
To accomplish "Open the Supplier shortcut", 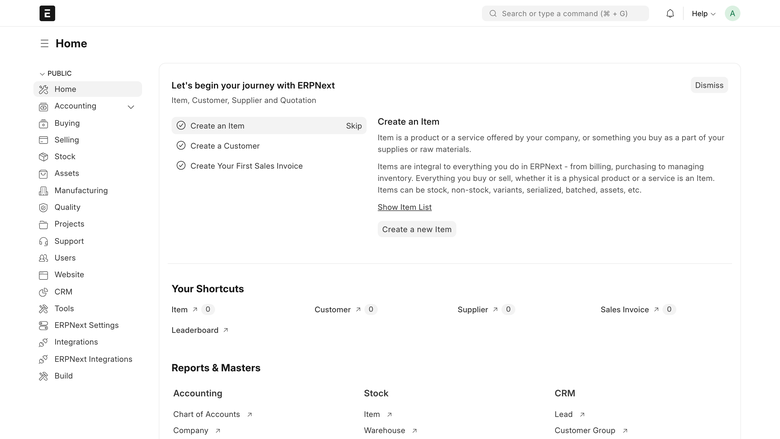I will [x=473, y=310].
